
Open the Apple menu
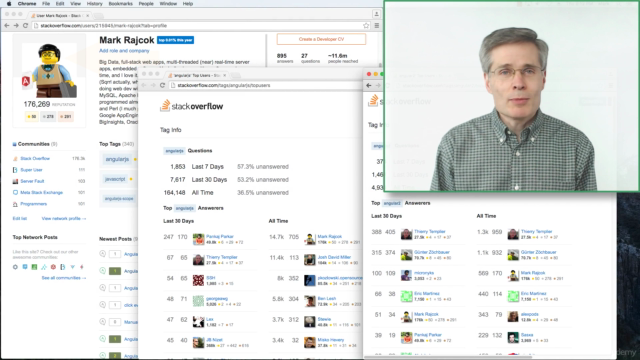coord(9,4)
